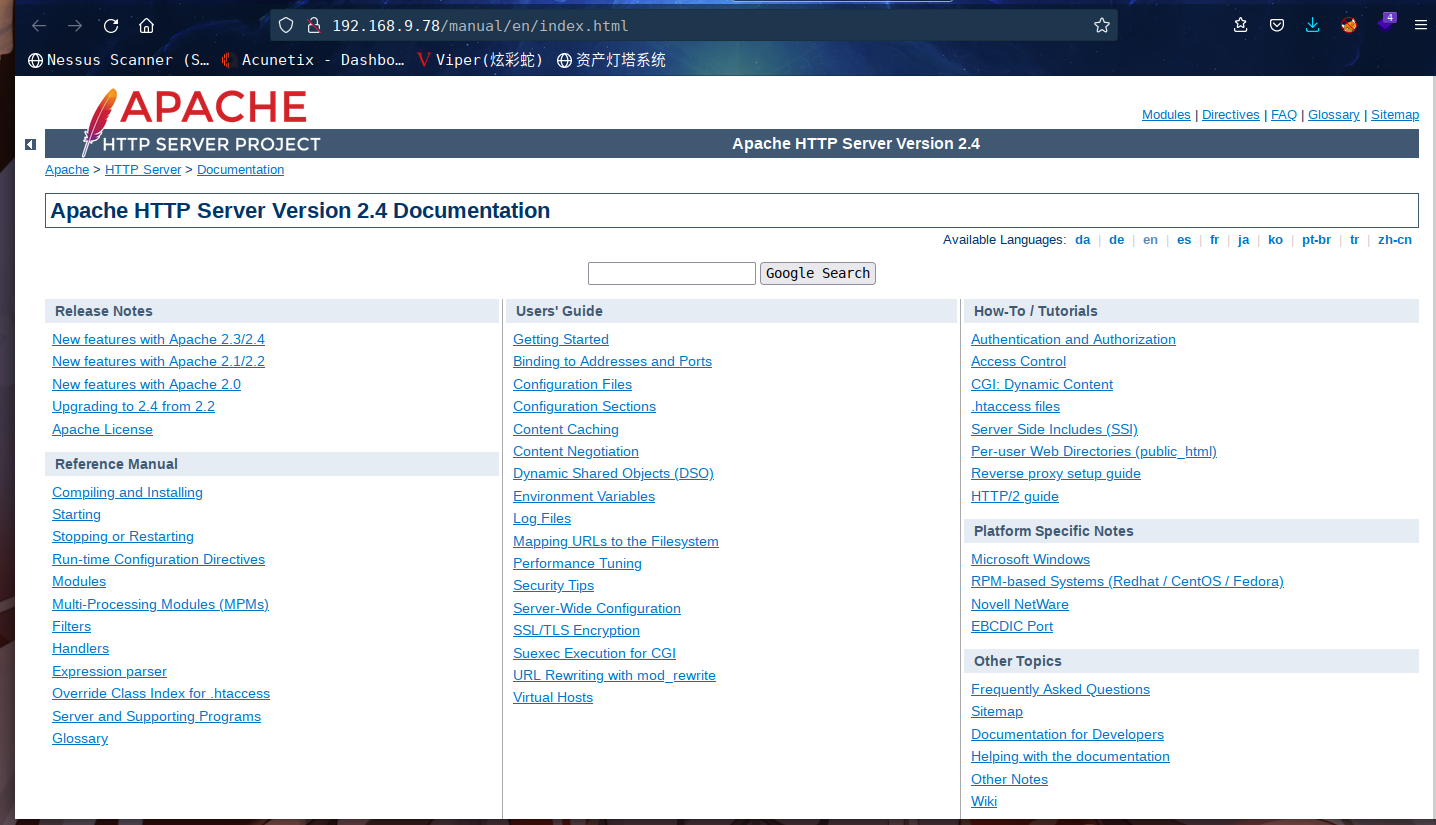Open the 资产灯塔系统 bookmark

coord(611,60)
